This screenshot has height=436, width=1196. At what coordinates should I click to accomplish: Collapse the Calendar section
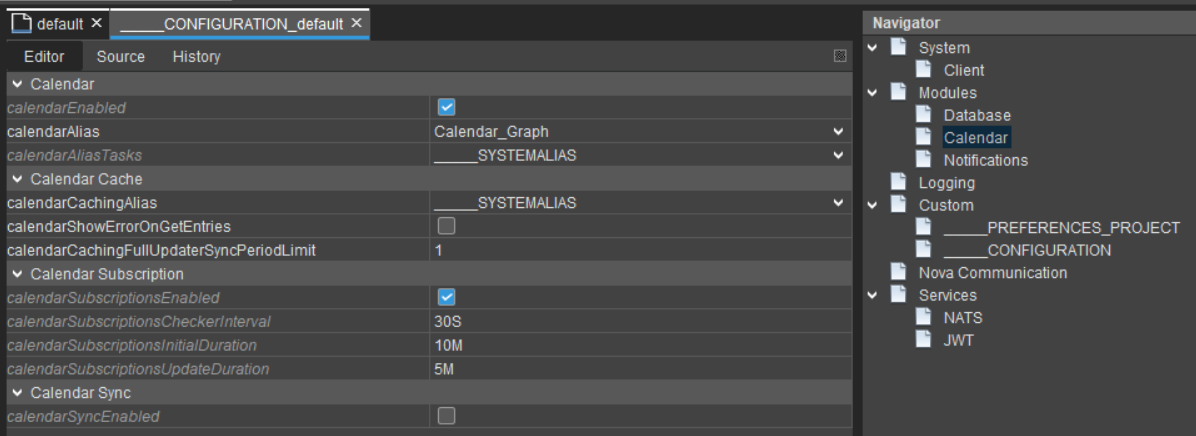(x=18, y=84)
